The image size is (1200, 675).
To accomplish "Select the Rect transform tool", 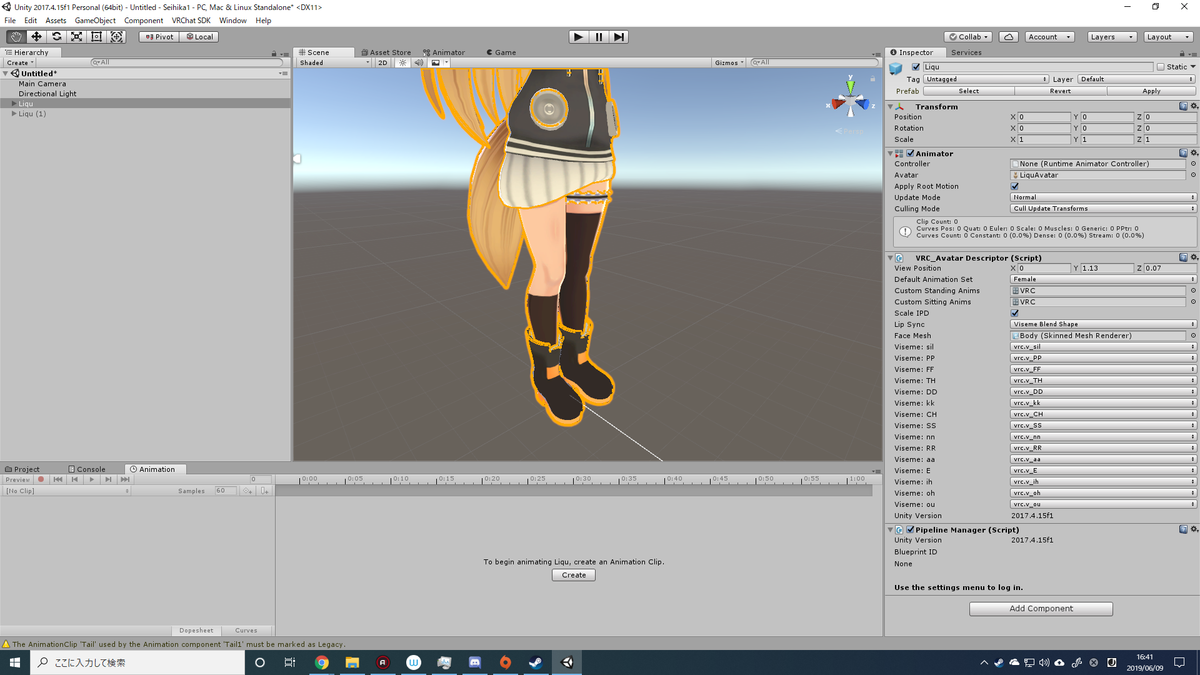I will pyautogui.click(x=96, y=37).
